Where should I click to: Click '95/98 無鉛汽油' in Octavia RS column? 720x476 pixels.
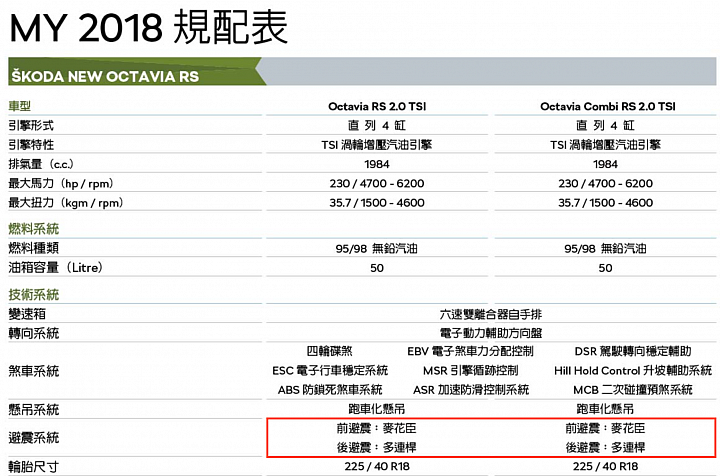[x=377, y=249]
